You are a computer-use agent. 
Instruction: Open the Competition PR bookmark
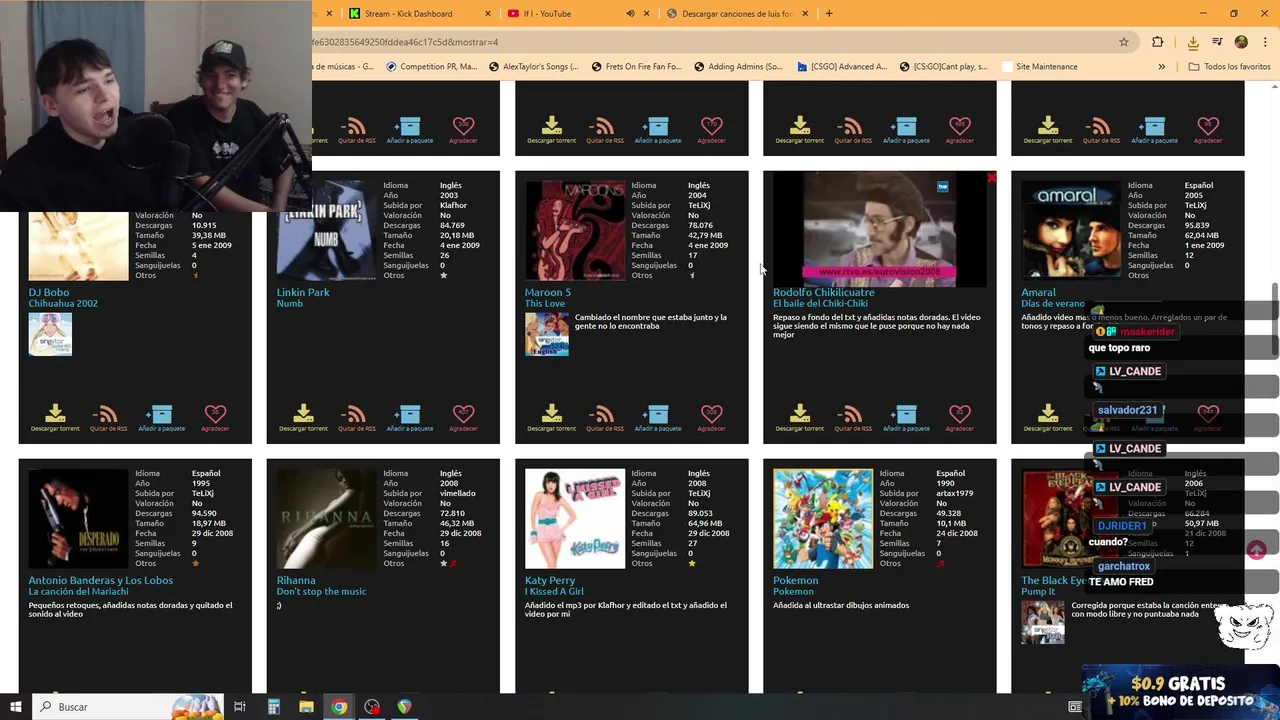tap(430, 67)
